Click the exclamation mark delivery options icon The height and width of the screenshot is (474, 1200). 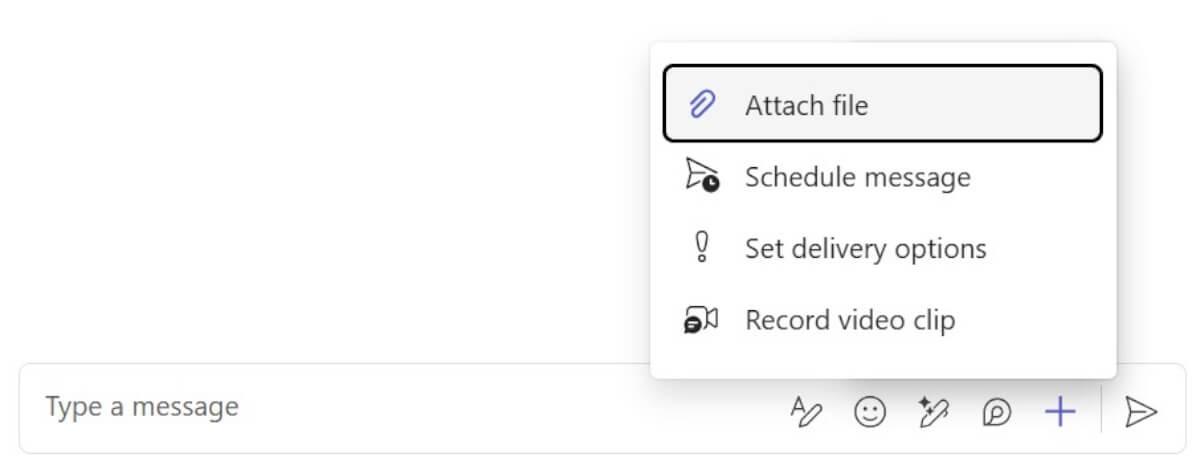(702, 247)
